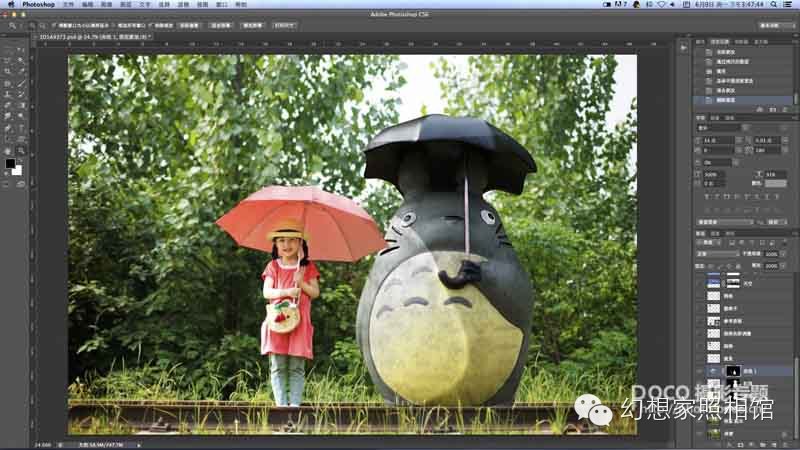
Task: Click foreground color swatch
Action: click(10, 163)
